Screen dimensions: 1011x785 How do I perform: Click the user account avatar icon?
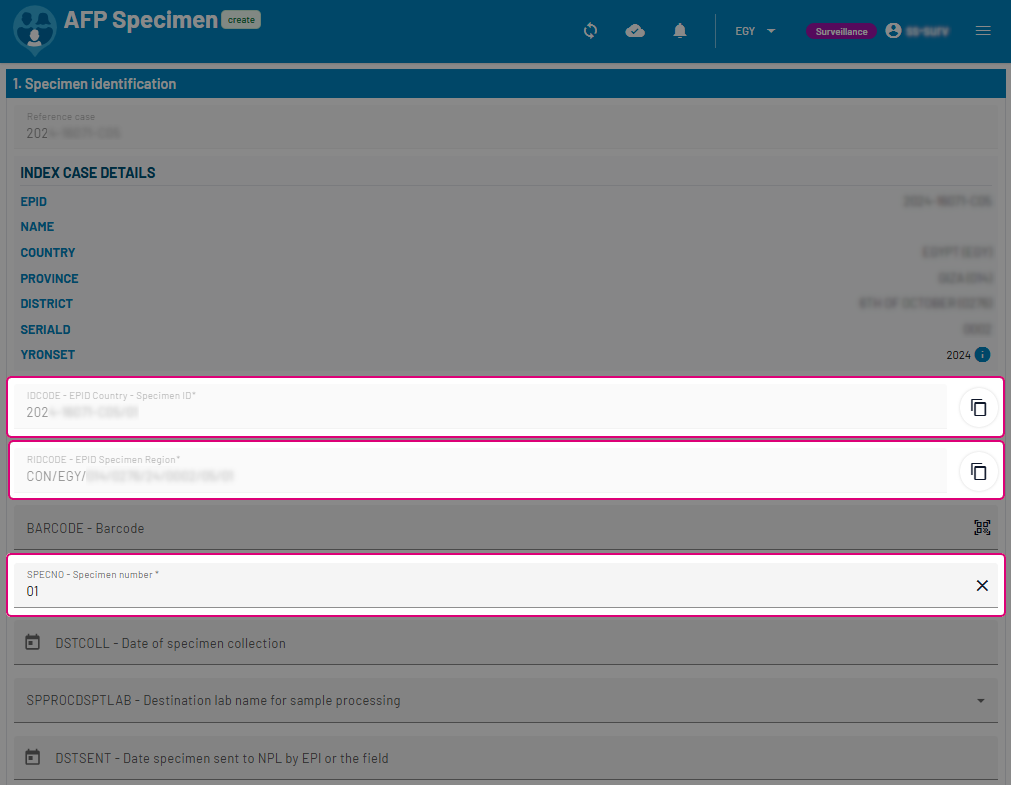pyautogui.click(x=893, y=31)
